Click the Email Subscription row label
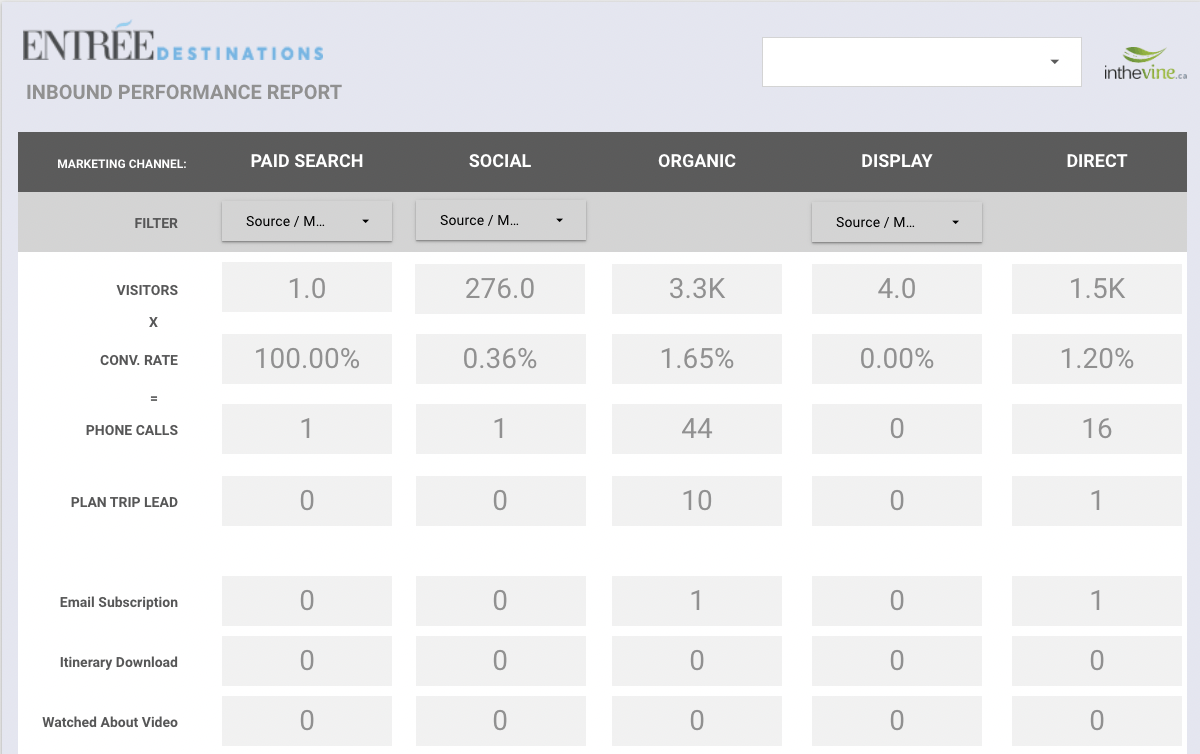 (119, 602)
